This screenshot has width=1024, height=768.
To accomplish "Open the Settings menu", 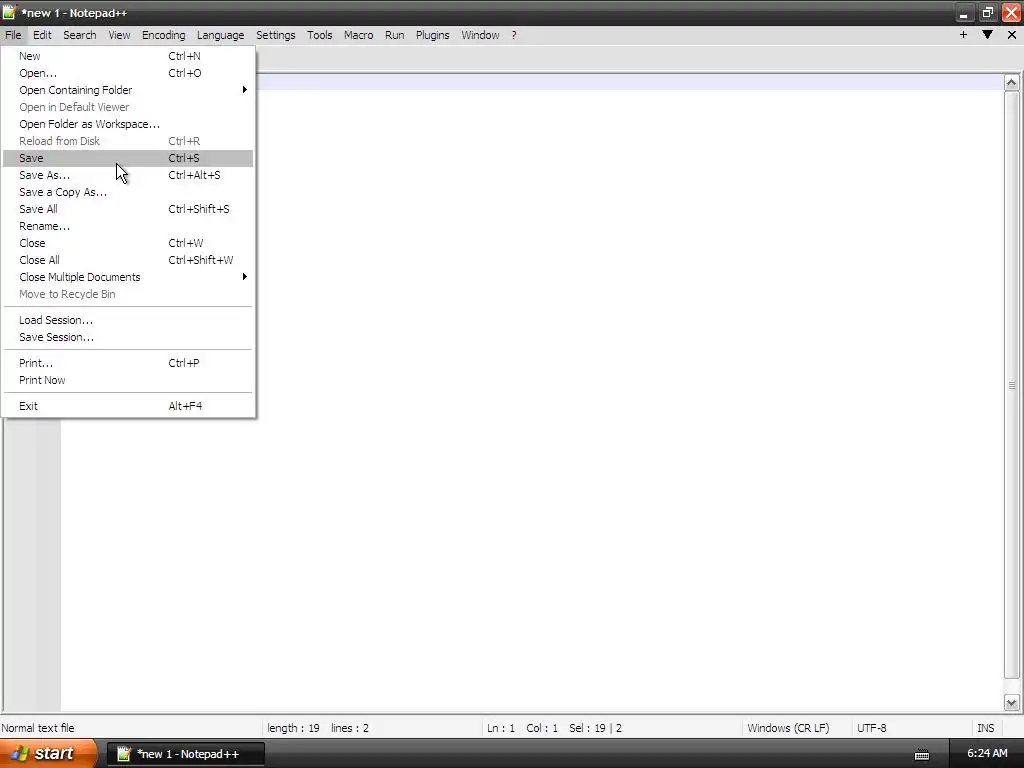I will [x=275, y=35].
